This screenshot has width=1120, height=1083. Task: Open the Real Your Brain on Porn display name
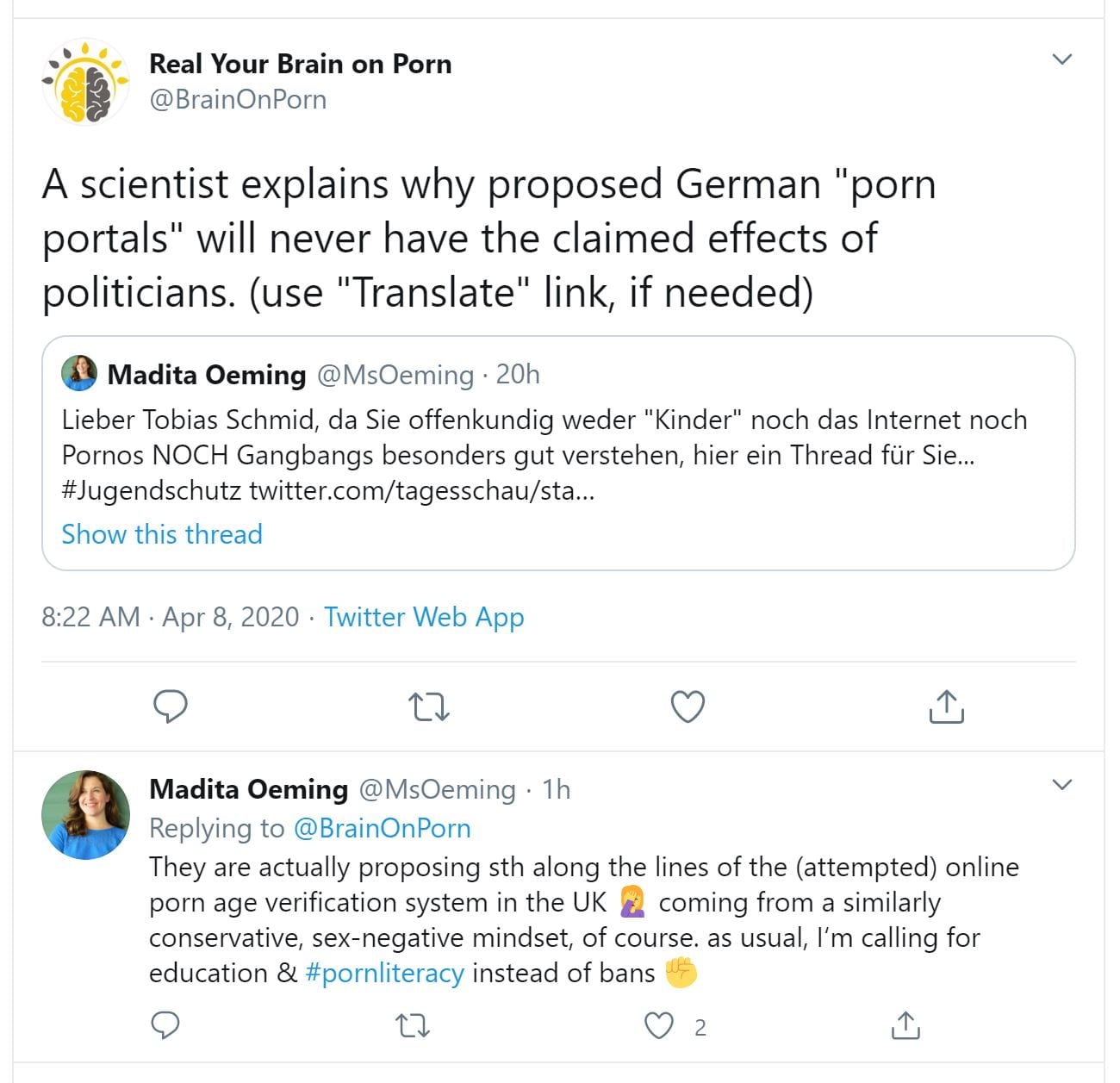click(300, 64)
